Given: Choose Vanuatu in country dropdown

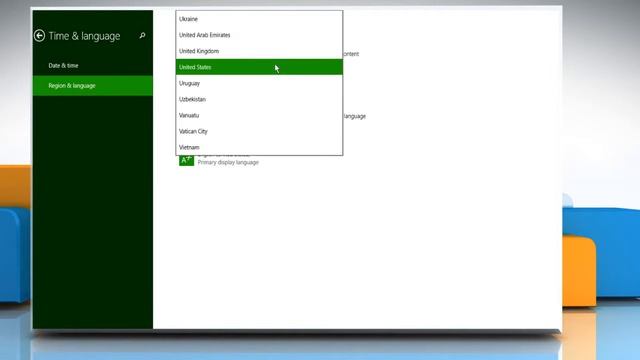Looking at the screenshot, I should pos(259,115).
